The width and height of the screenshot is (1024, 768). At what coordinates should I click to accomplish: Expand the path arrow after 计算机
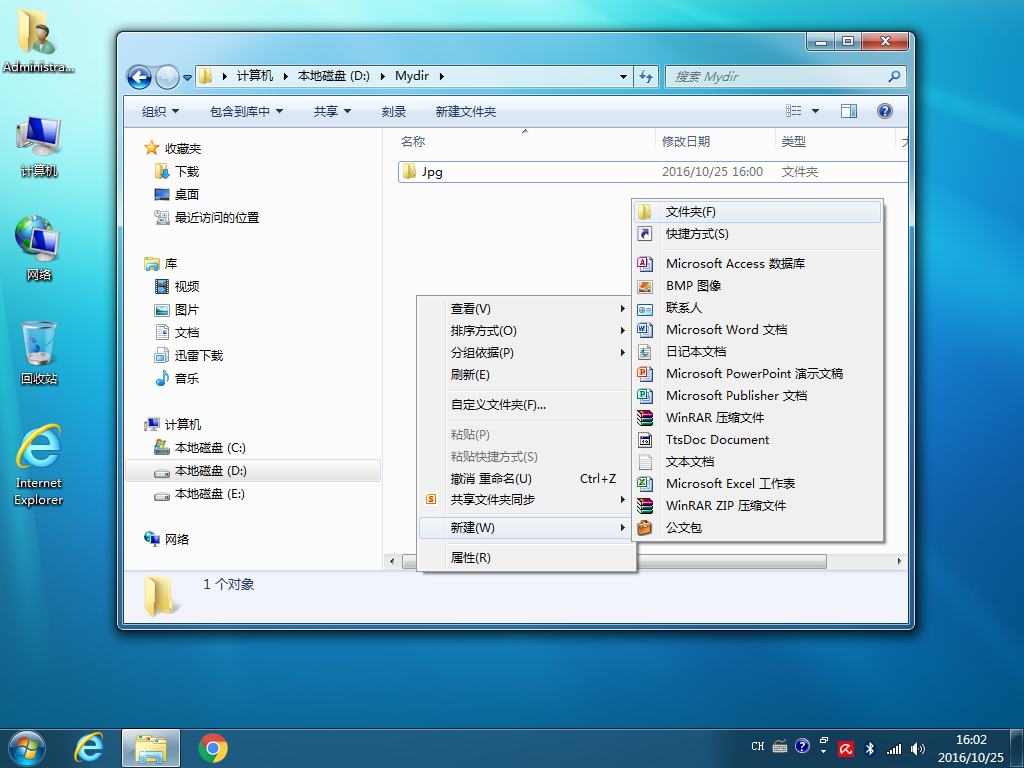click(x=285, y=76)
